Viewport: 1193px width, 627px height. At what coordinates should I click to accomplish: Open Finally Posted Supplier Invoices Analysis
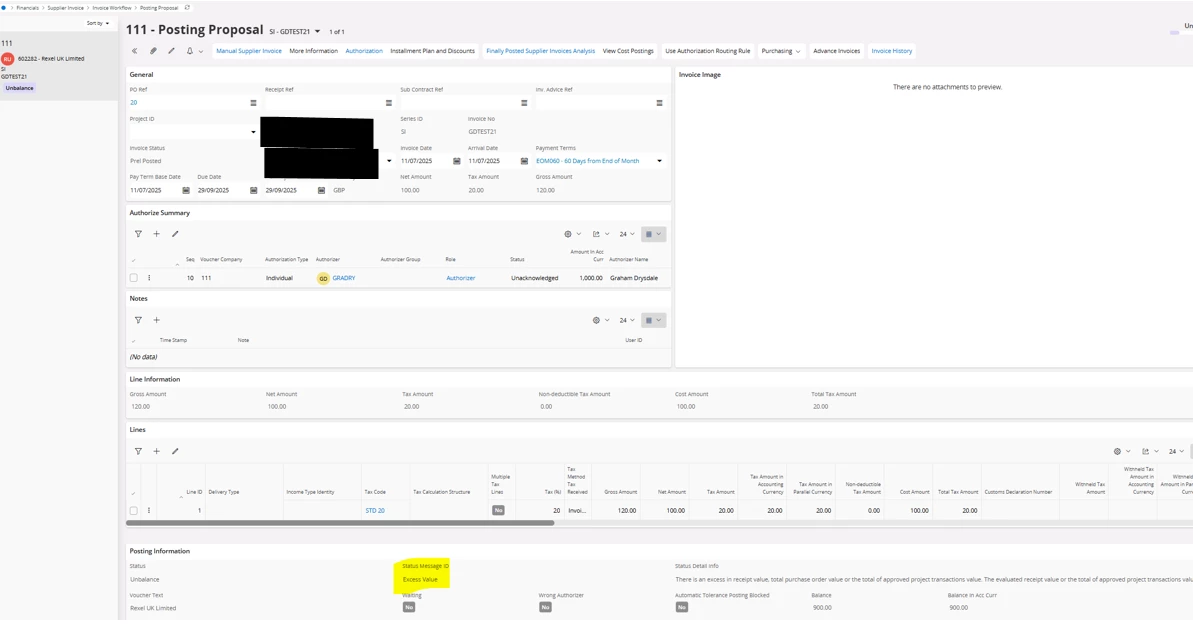tap(540, 51)
